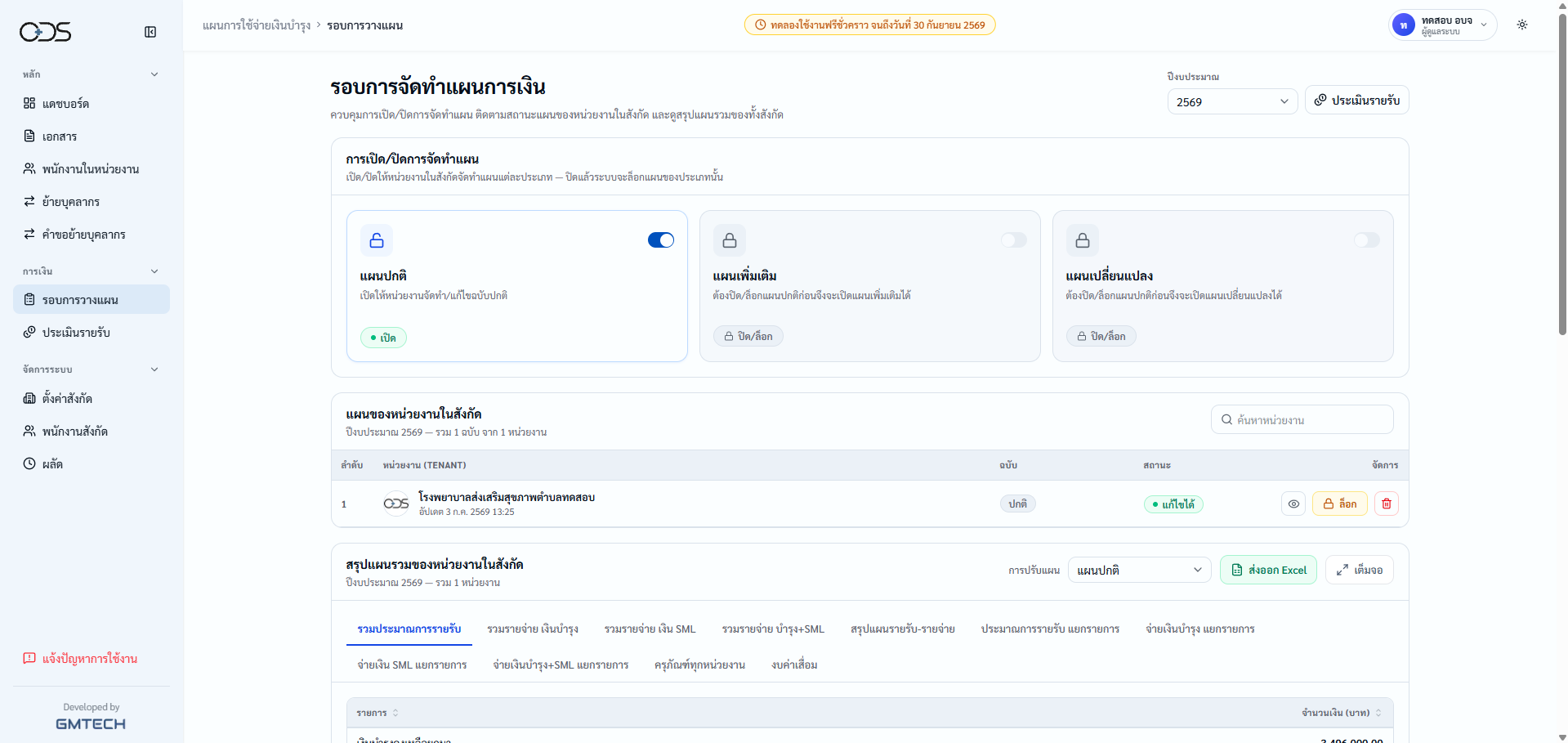Turn off the แผนปกติ toggle switch
This screenshot has height=743, width=1568.
(661, 240)
